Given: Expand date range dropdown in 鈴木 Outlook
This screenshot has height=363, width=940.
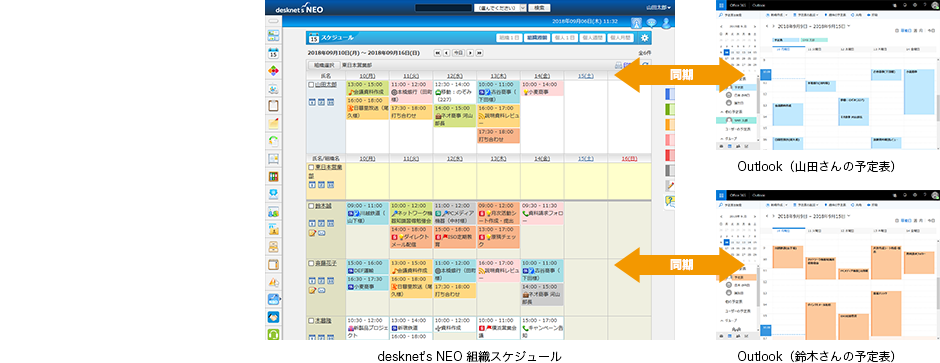Looking at the screenshot, I should coord(848,217).
